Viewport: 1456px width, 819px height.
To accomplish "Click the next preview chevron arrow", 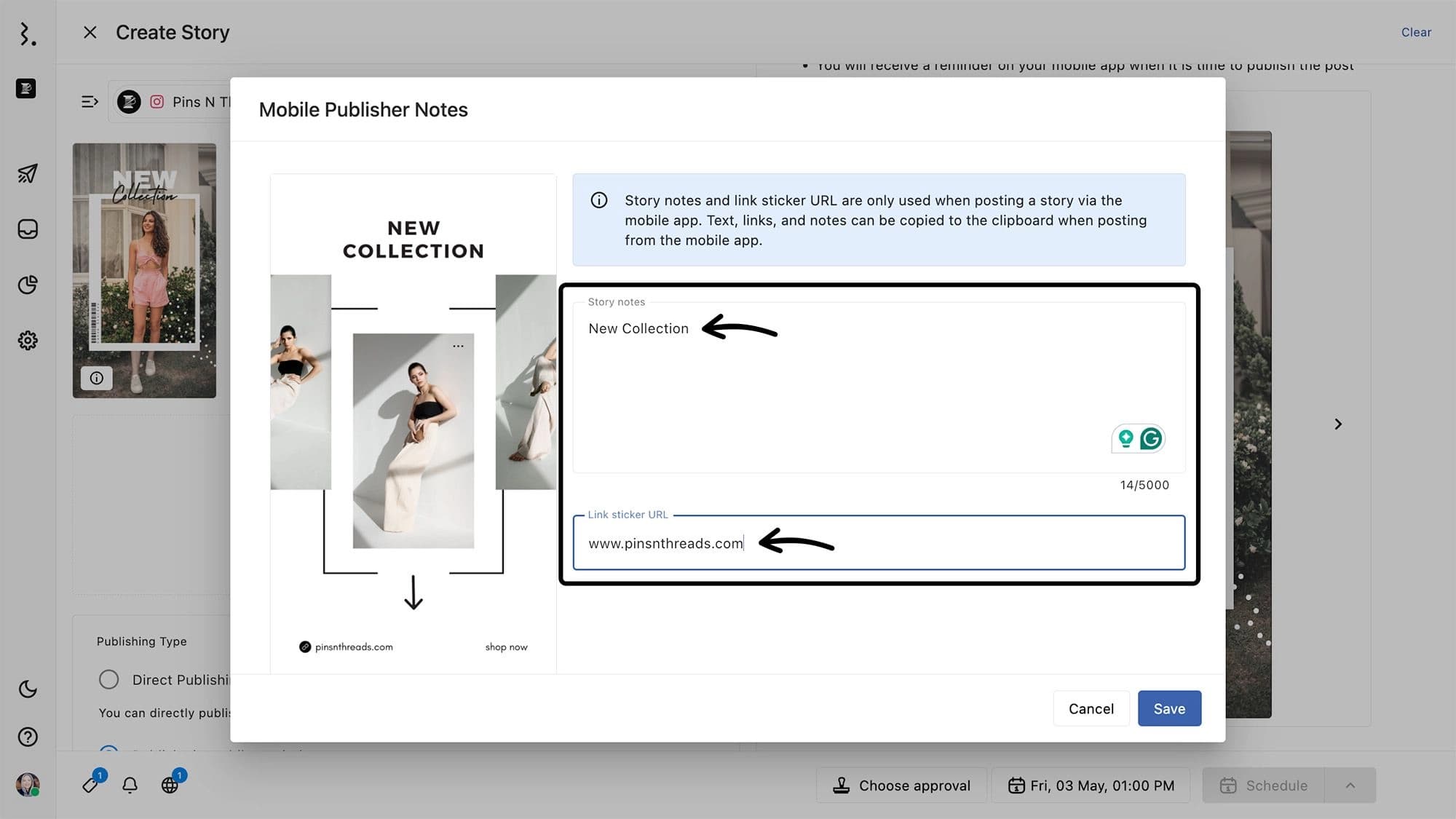I will pyautogui.click(x=1337, y=424).
